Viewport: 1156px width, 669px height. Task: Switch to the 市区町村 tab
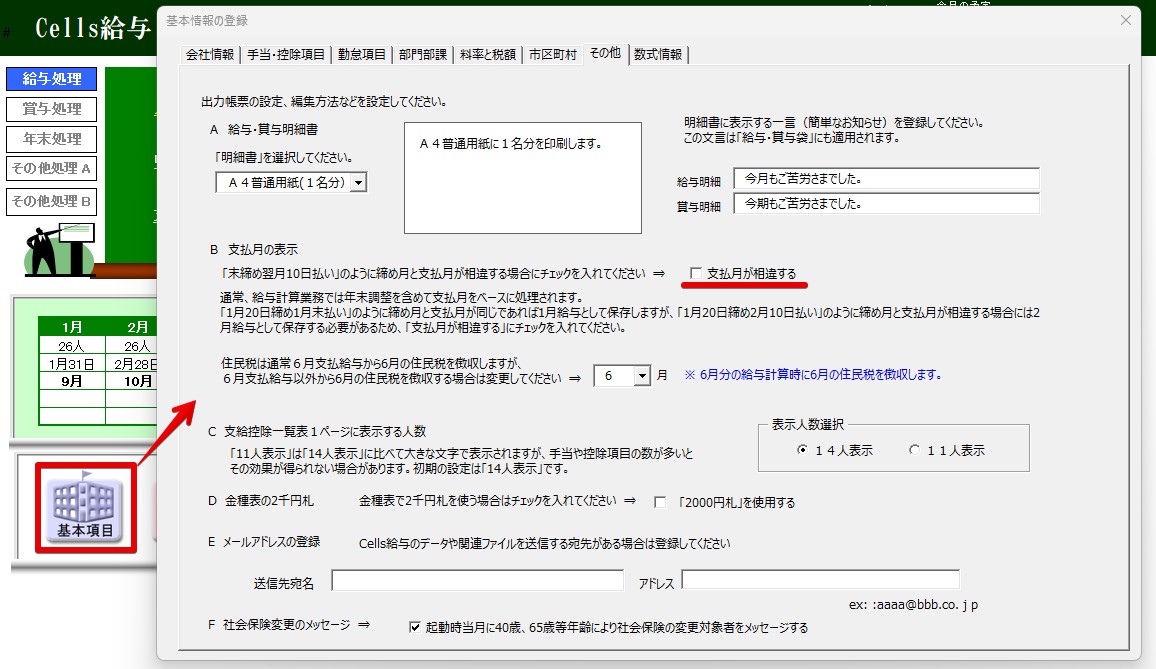[552, 55]
